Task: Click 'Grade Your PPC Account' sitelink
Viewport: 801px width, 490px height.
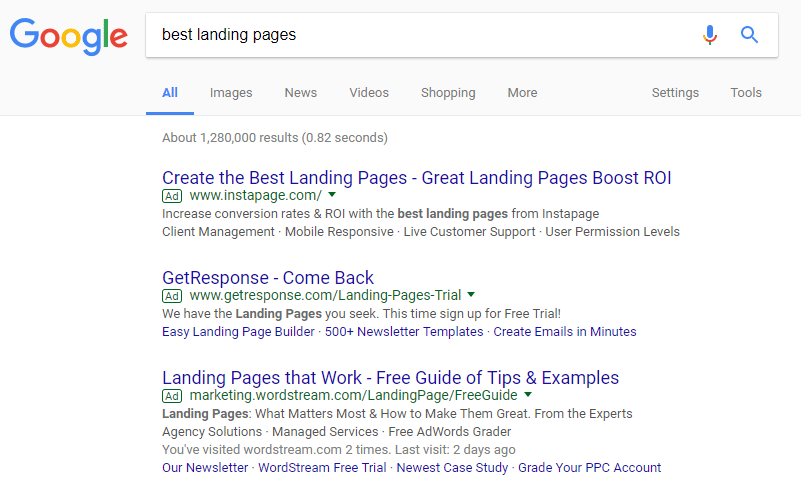Action: 590,468
